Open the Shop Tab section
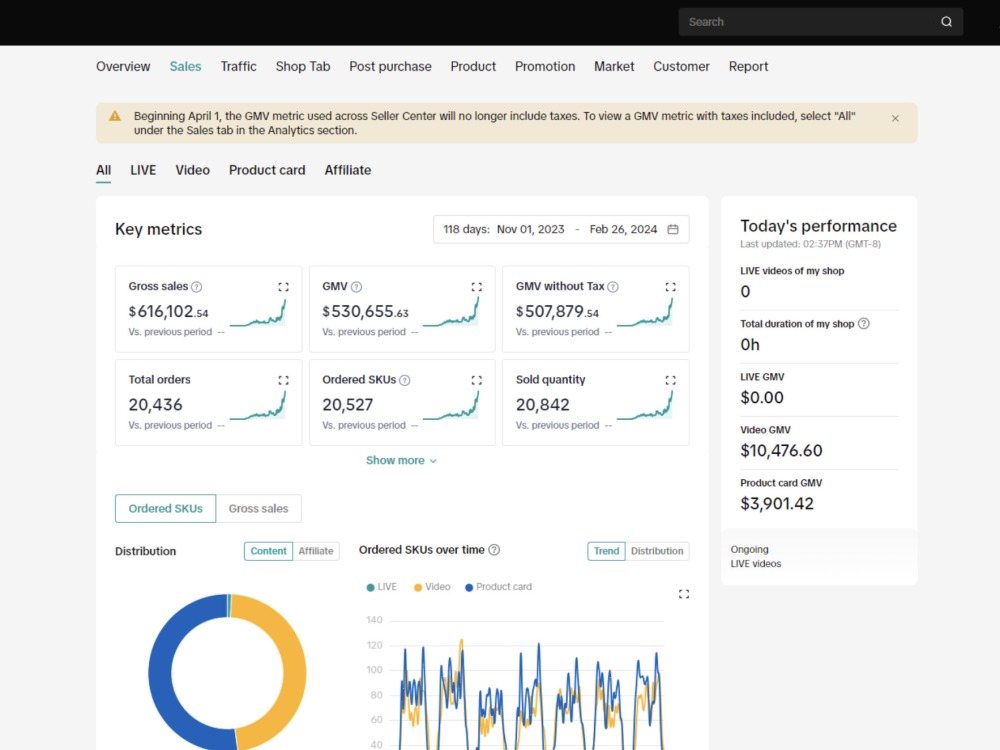The height and width of the screenshot is (750, 1000). pyautogui.click(x=303, y=66)
